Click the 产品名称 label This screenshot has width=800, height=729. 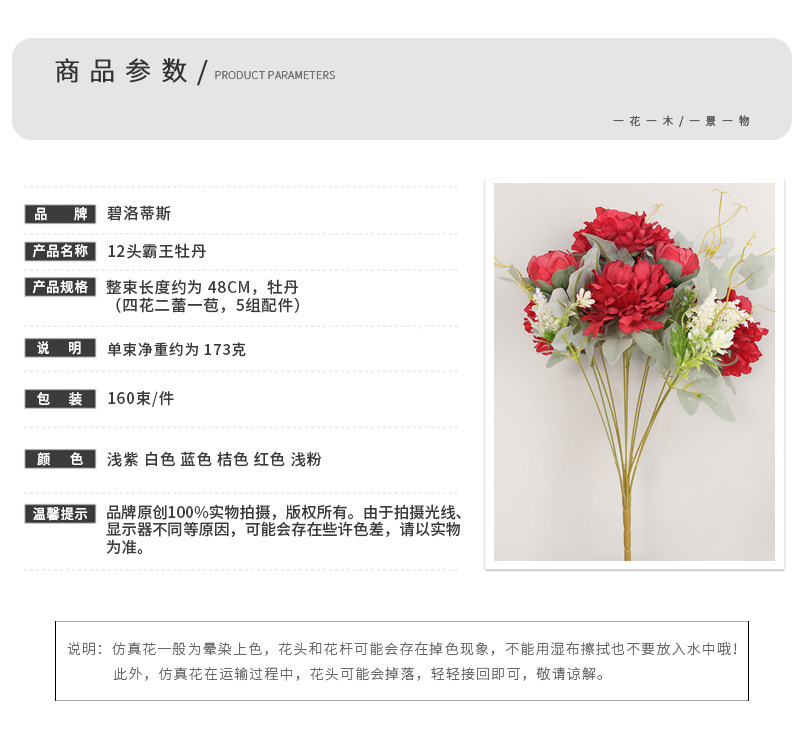[60, 251]
